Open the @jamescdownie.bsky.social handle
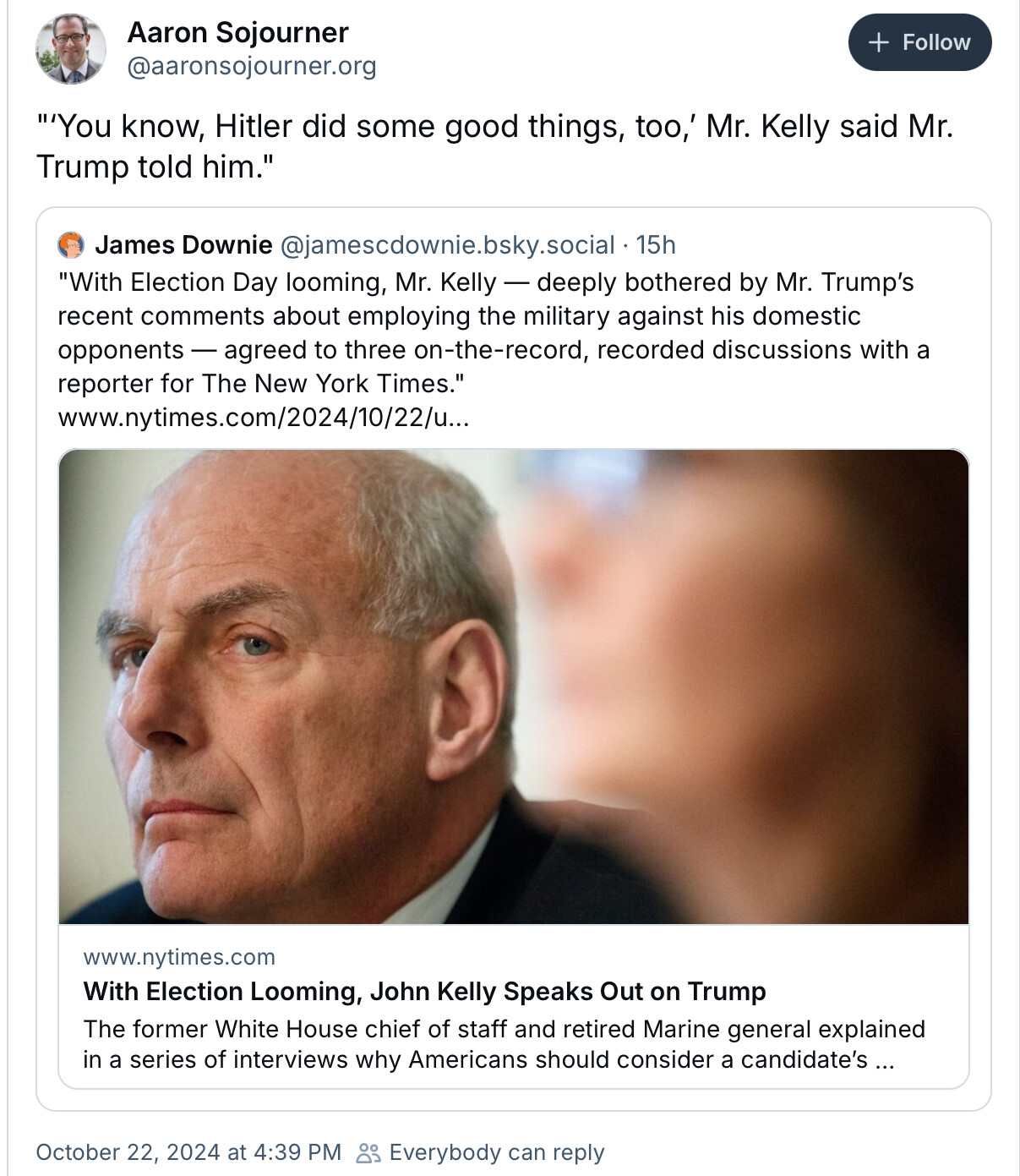 (447, 245)
